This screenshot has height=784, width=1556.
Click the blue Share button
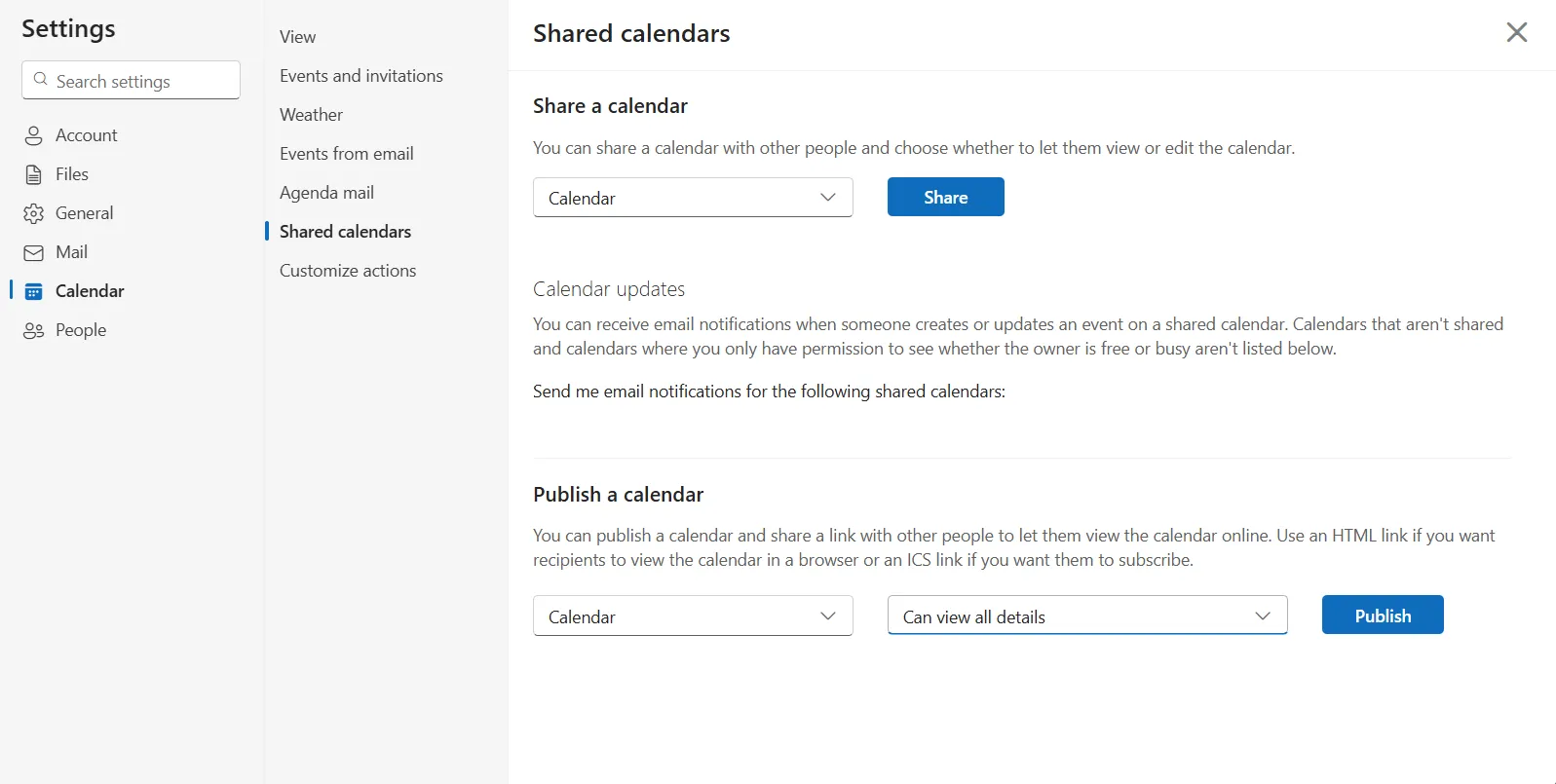point(945,197)
